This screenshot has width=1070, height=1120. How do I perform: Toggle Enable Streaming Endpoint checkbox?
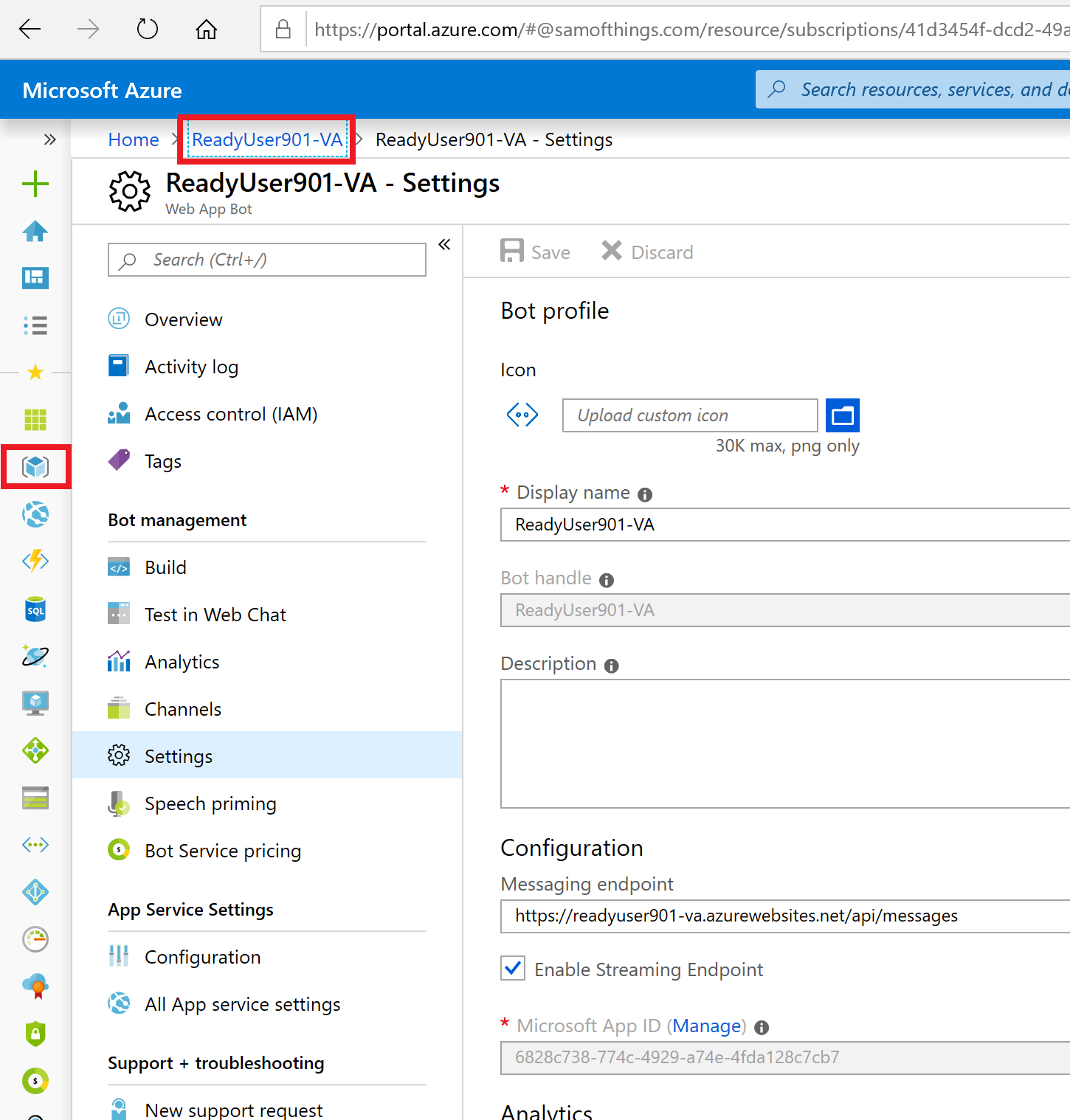[x=513, y=969]
